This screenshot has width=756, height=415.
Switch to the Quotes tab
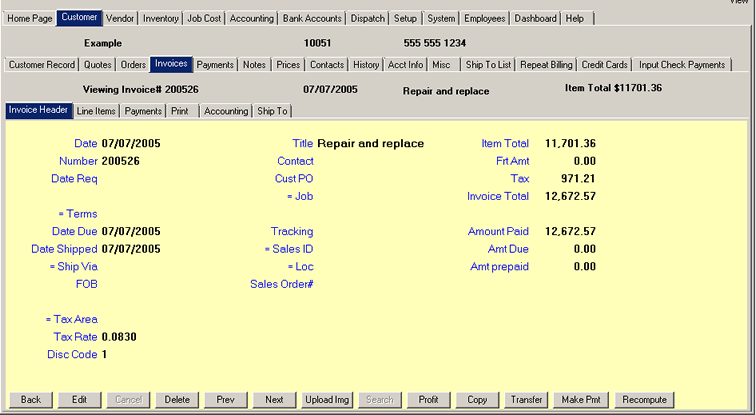point(98,65)
